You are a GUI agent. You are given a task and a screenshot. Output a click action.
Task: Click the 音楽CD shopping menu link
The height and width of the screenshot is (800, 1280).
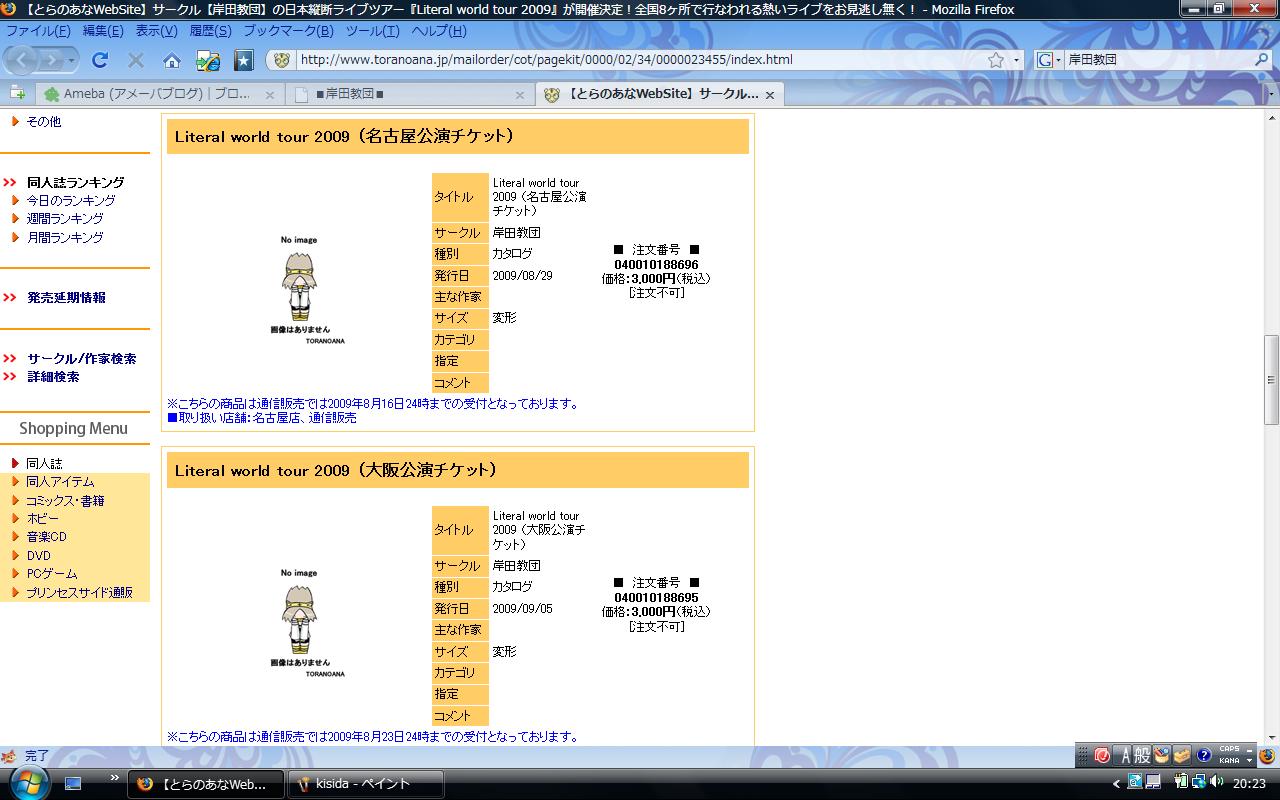46,537
